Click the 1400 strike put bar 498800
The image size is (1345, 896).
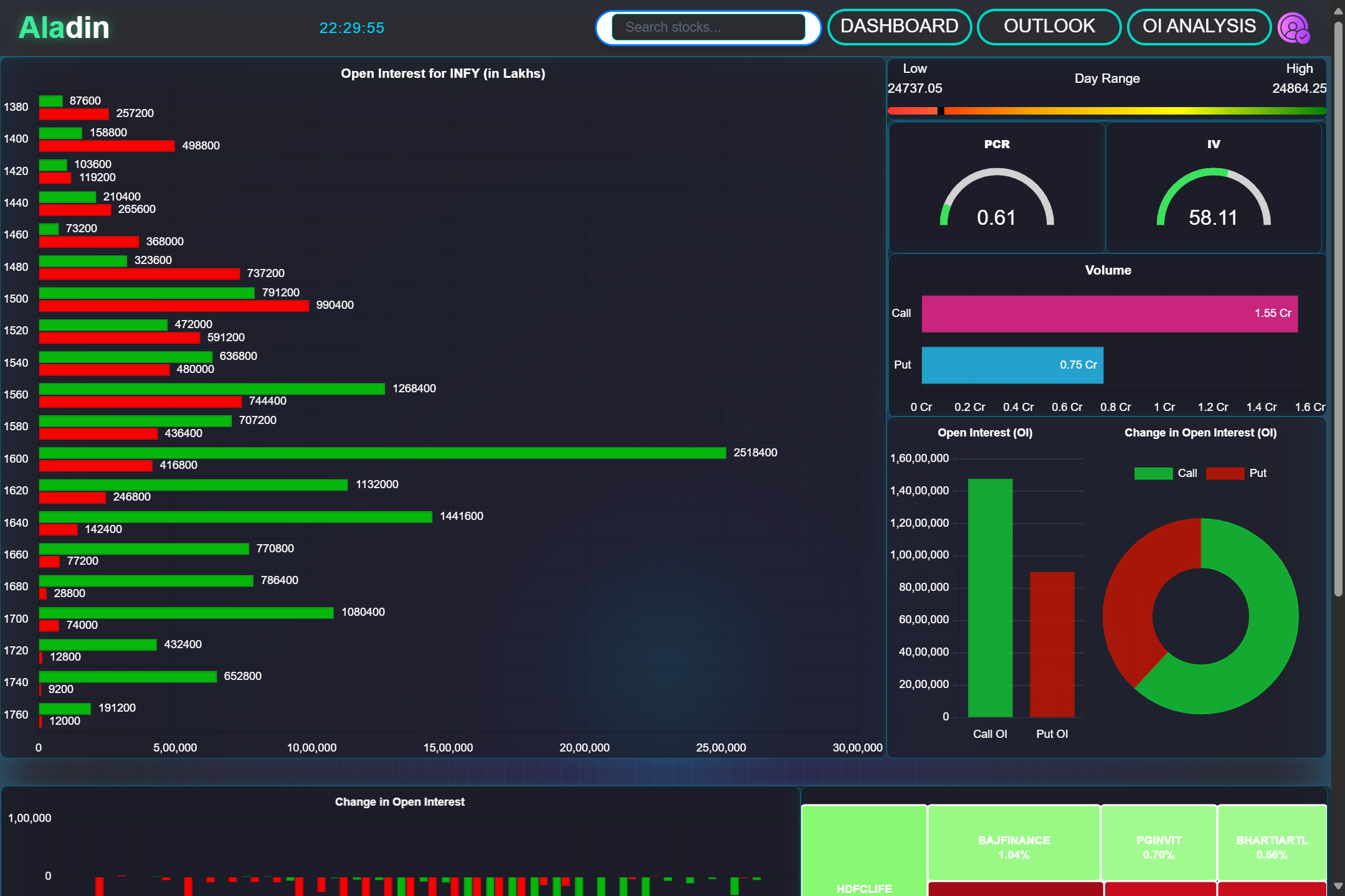(x=107, y=146)
